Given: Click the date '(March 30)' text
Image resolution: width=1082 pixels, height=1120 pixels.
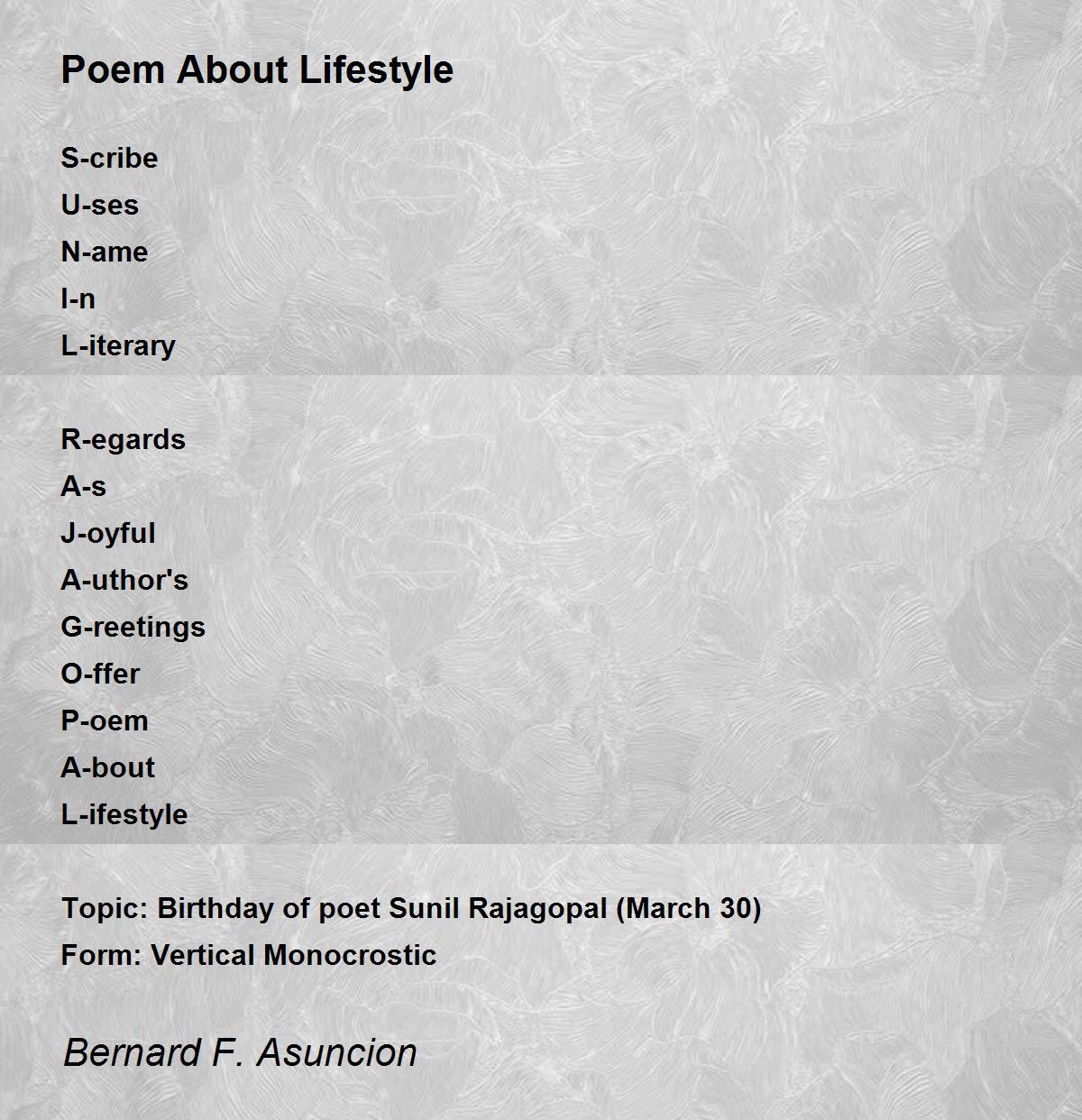Looking at the screenshot, I should click(689, 908).
